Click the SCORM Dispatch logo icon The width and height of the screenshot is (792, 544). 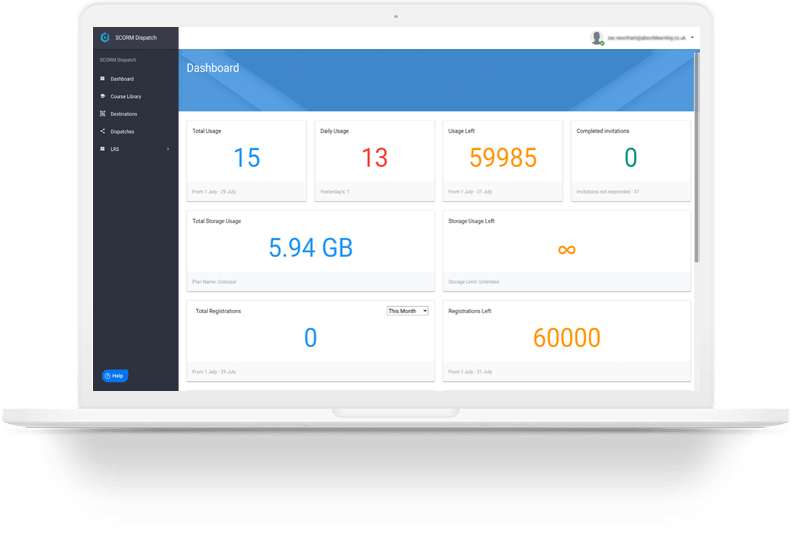click(105, 37)
